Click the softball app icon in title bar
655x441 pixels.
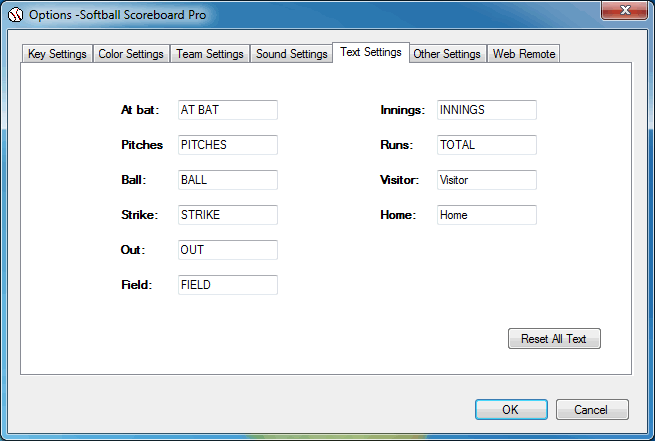point(16,14)
